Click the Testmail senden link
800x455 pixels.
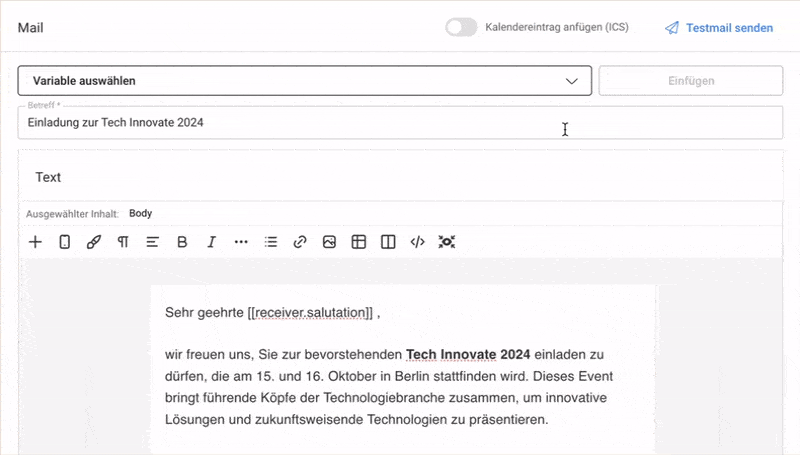719,28
